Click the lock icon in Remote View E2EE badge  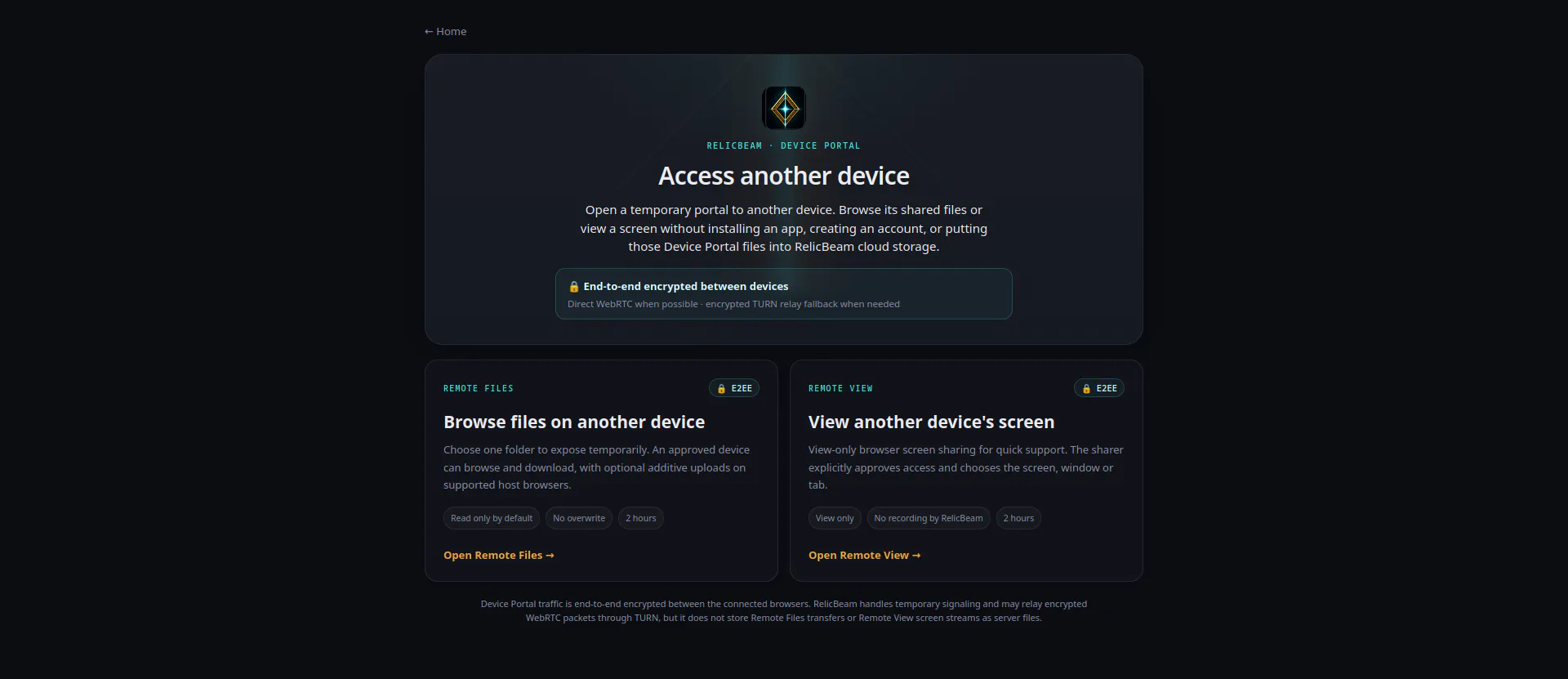pyautogui.click(x=1086, y=389)
